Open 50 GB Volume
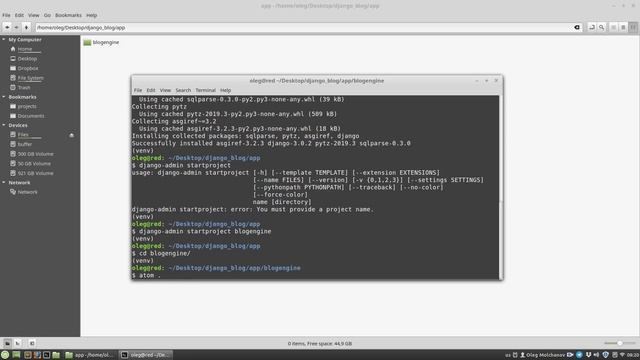Viewport: 640px width, 360px height. tap(34, 164)
